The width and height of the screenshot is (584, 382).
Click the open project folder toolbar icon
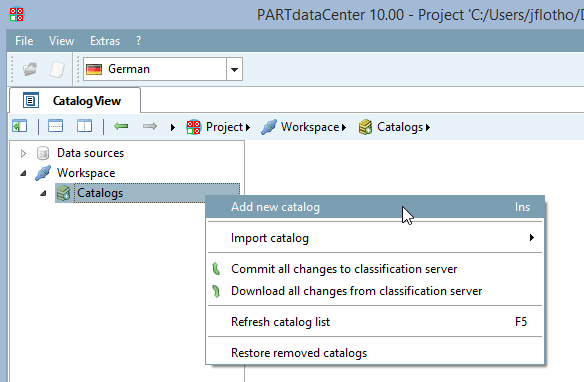click(30, 69)
